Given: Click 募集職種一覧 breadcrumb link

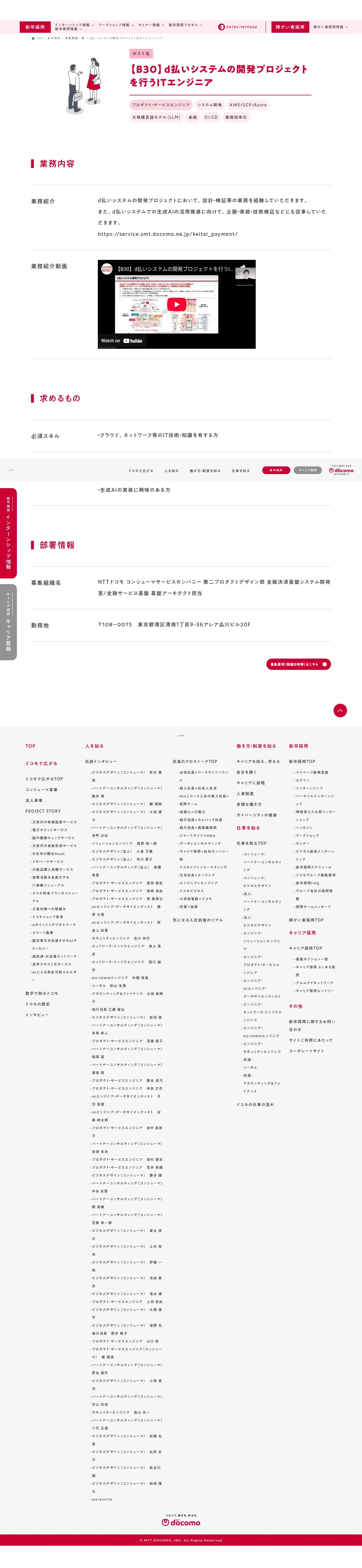Looking at the screenshot, I should (75, 38).
